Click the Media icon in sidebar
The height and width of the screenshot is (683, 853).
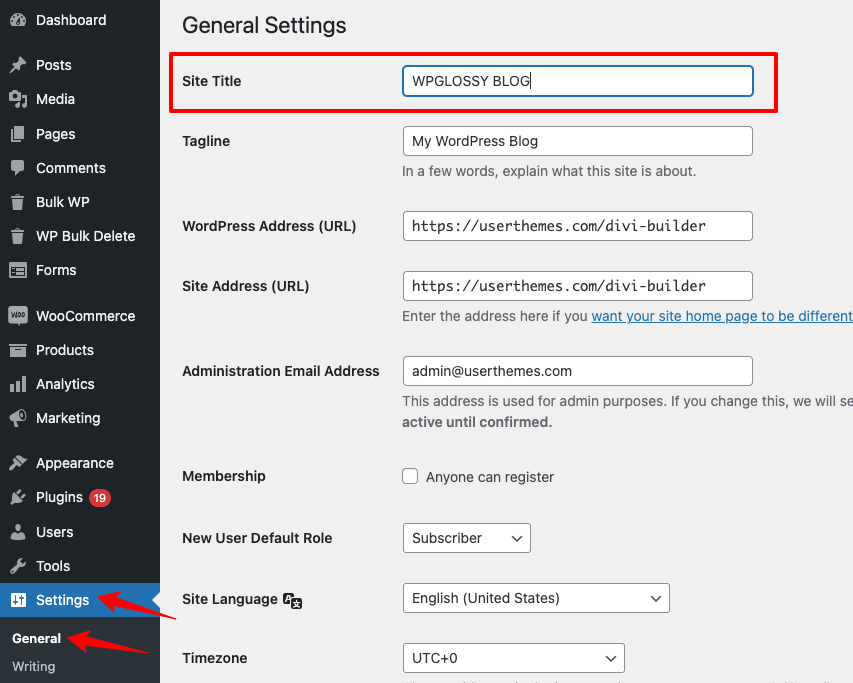click(18, 99)
